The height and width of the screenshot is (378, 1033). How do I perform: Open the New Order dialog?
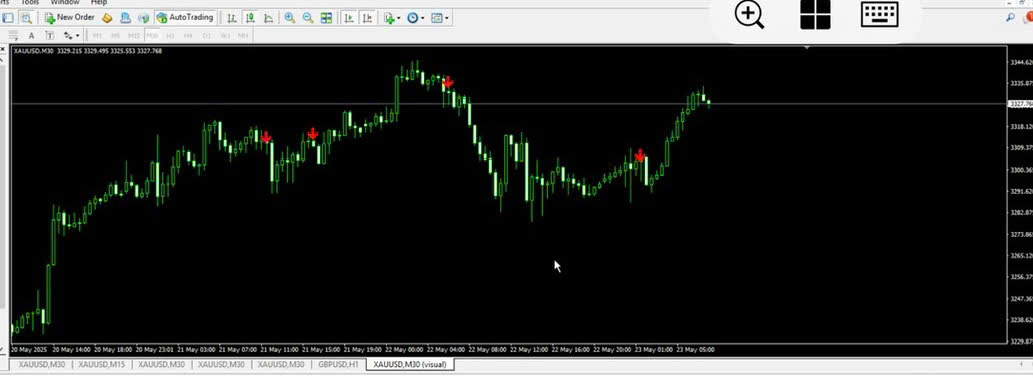coord(70,18)
